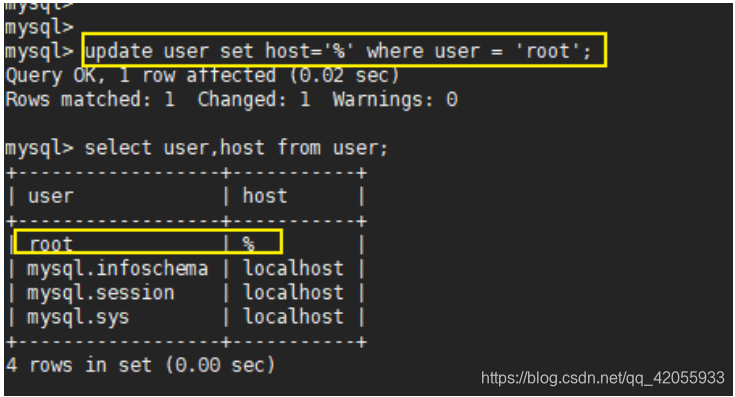The width and height of the screenshot is (735, 397).
Task: Click localhost next to mysql.sys
Action: pyautogui.click(x=293, y=317)
